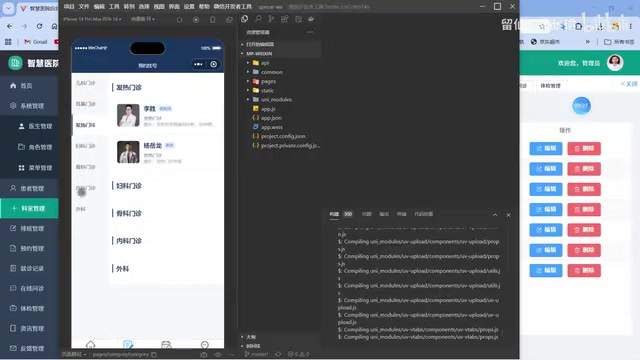Close the console panel with X
Viewport: 640px width, 360px height.
click(509, 215)
